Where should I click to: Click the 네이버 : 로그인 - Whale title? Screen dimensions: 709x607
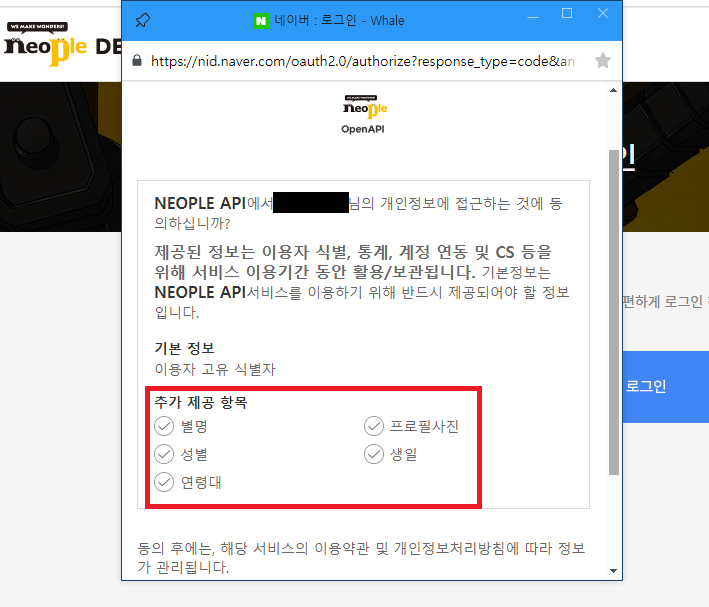pos(339,21)
